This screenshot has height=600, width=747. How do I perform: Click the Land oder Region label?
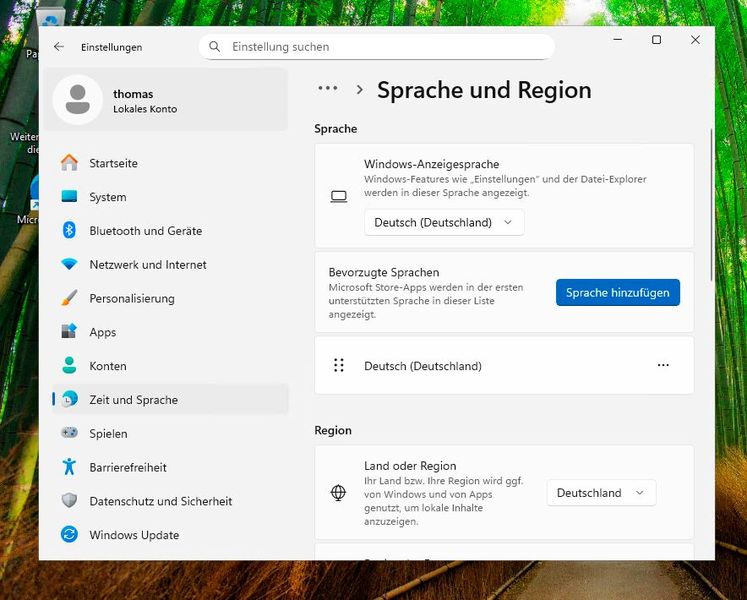click(x=410, y=466)
